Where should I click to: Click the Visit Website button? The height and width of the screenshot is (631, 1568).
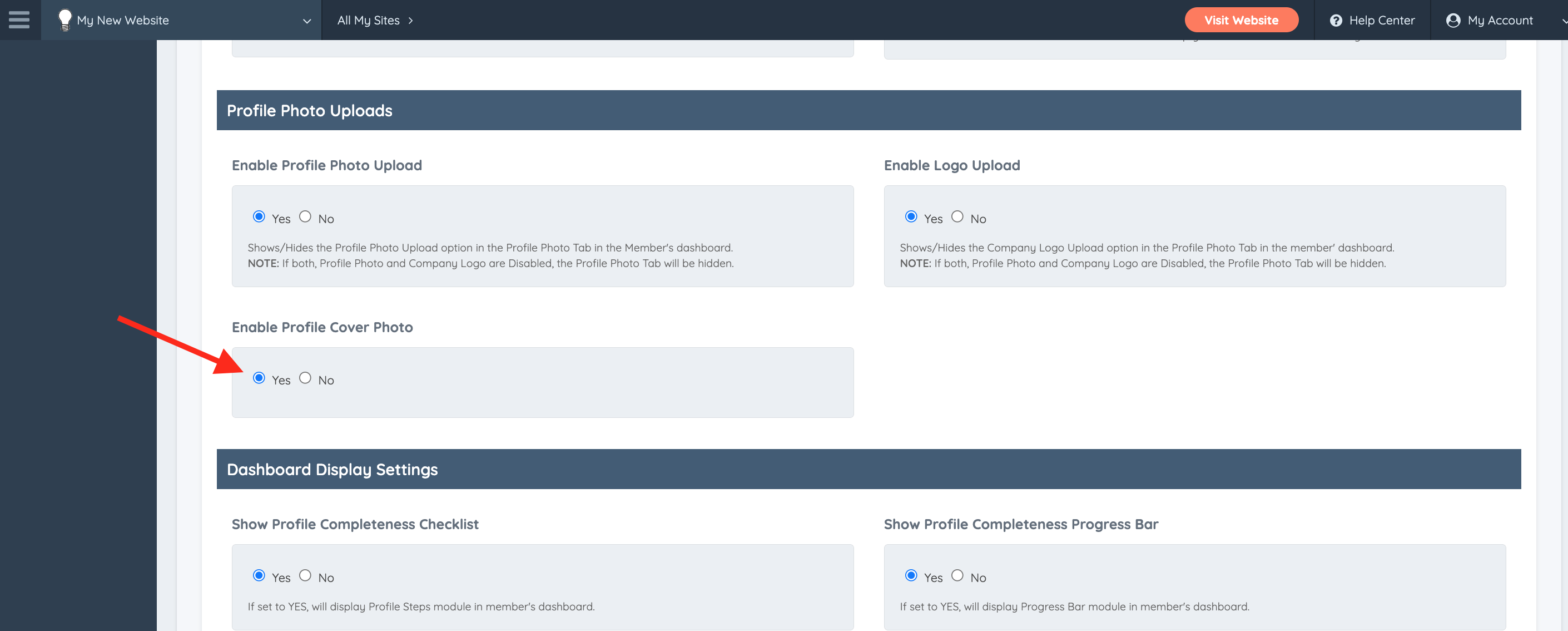(1240, 20)
